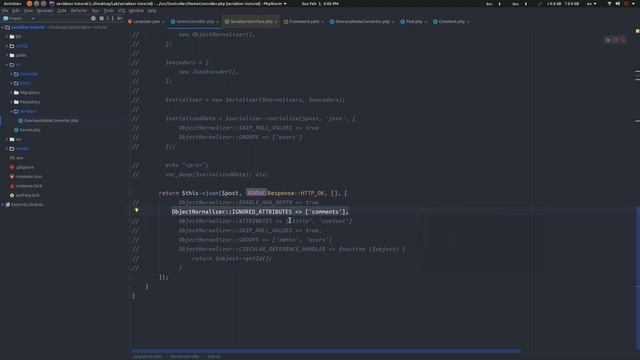This screenshot has height=360, width=640.
Task: Click the yellow lightbulb intention icon
Action: point(137,210)
